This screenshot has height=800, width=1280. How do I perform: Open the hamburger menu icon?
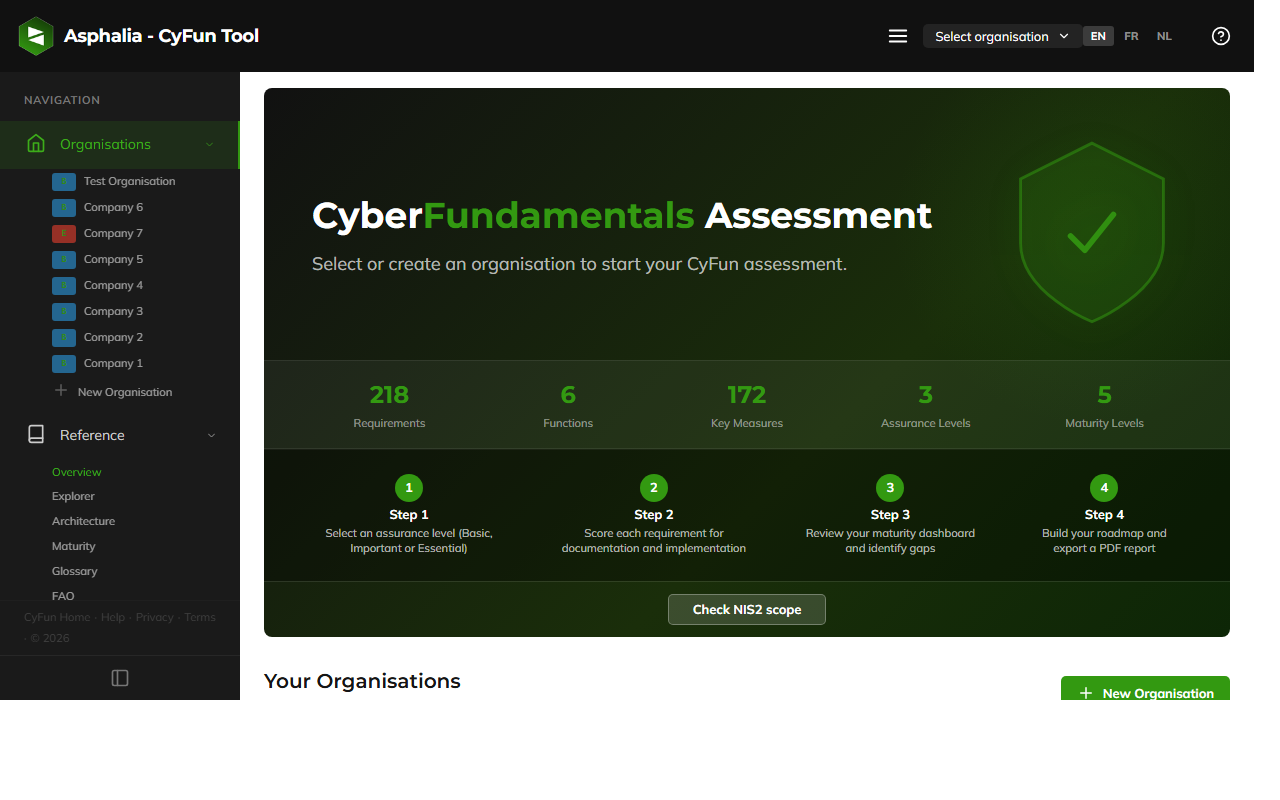click(x=898, y=36)
